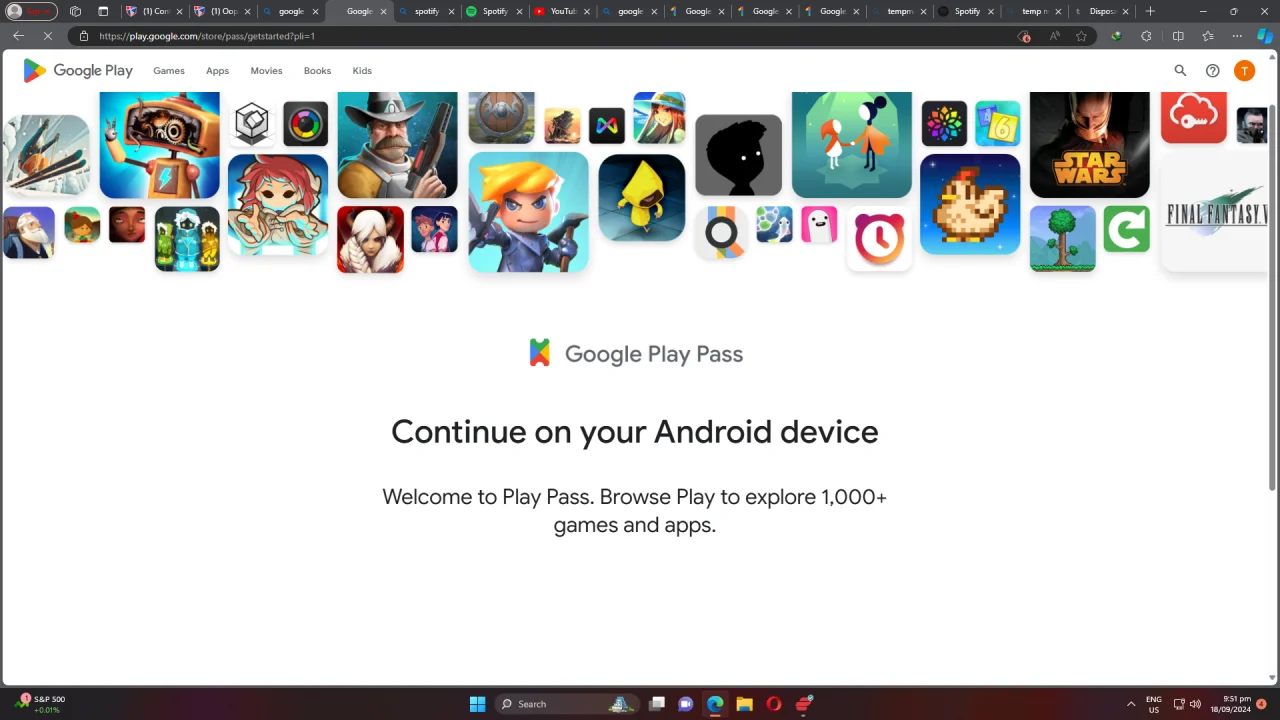Open the colorful flower wheel app icon

tap(944, 124)
